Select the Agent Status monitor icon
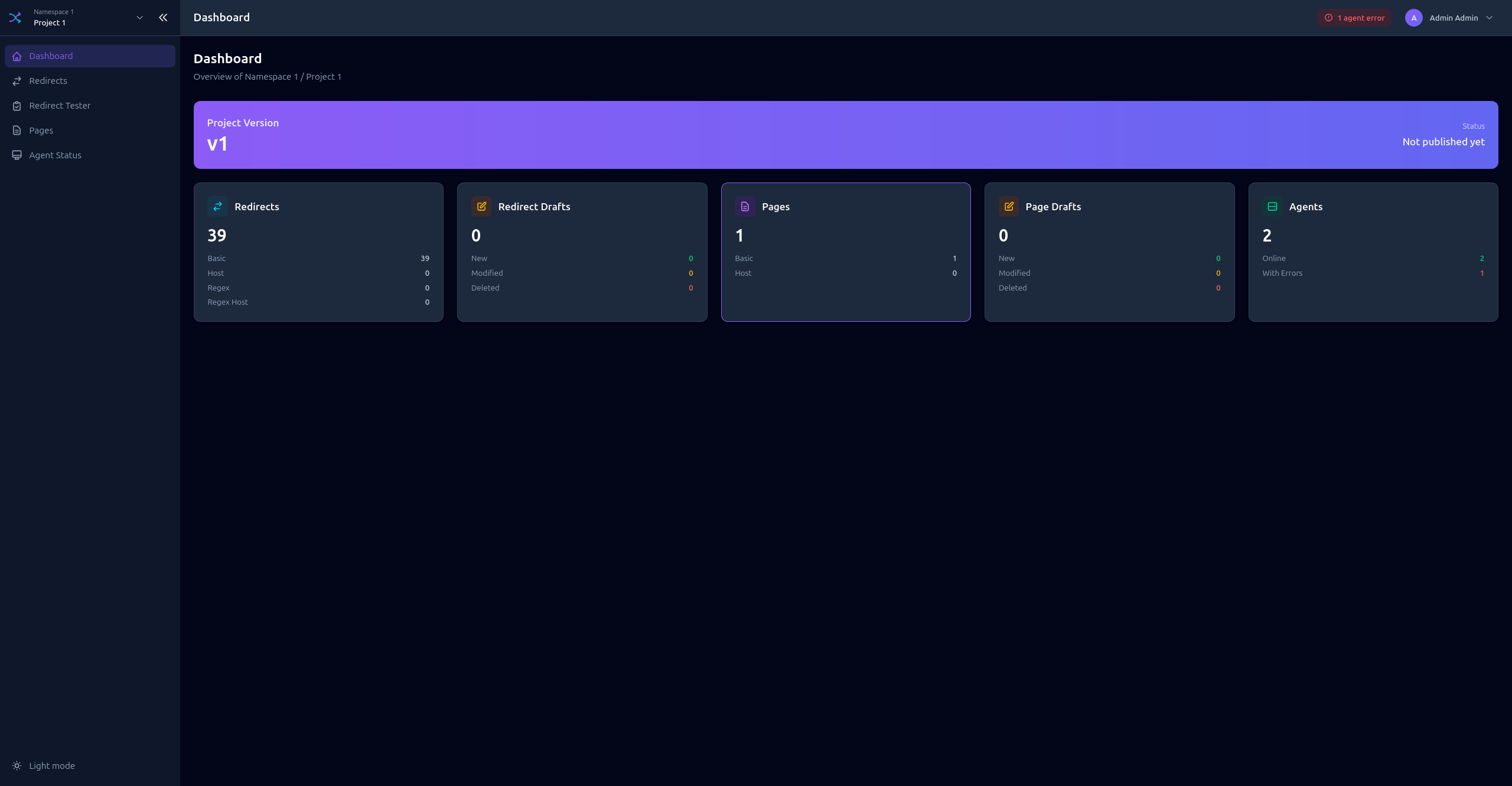The width and height of the screenshot is (1512, 786). [x=17, y=155]
